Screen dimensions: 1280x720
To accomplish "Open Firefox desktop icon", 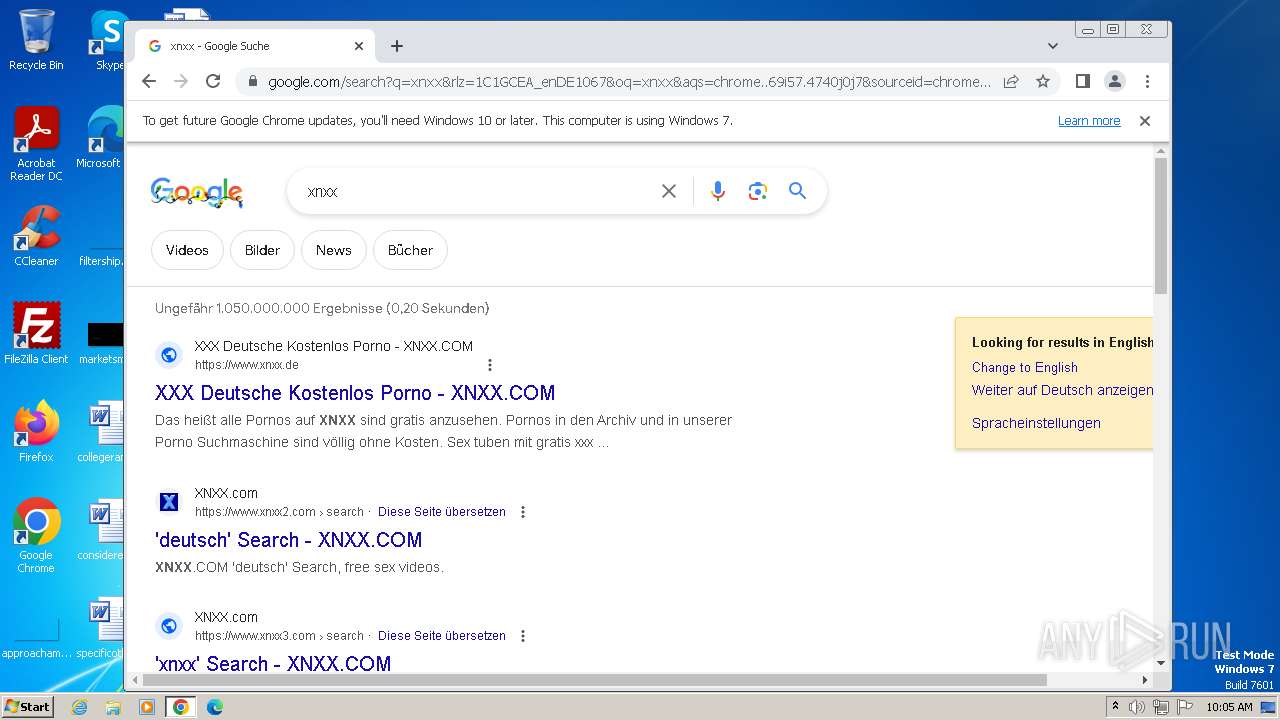I will [x=36, y=432].
